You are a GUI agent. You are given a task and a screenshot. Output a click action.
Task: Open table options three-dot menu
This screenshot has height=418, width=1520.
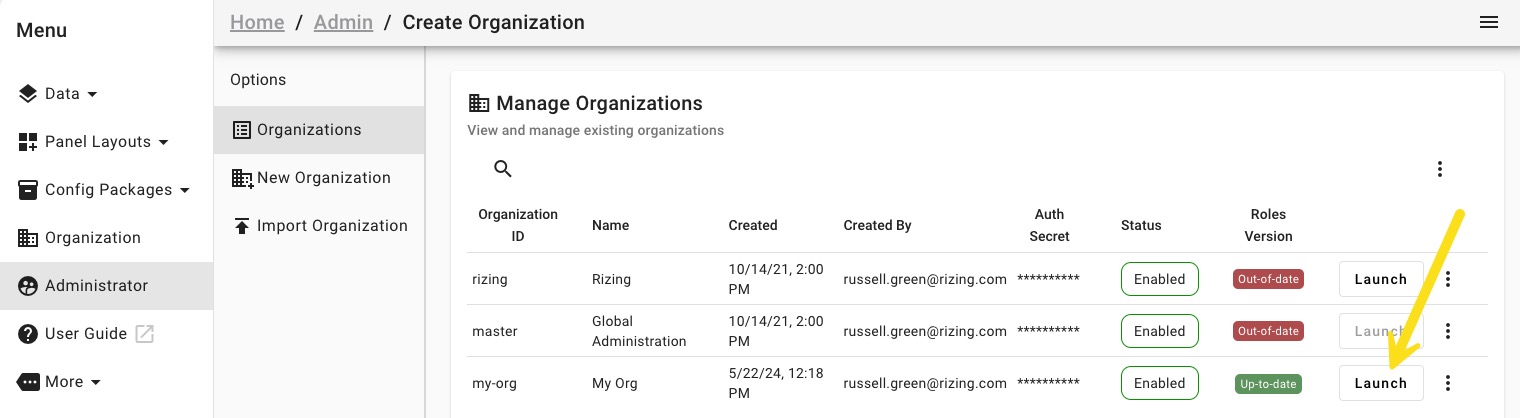(1440, 169)
